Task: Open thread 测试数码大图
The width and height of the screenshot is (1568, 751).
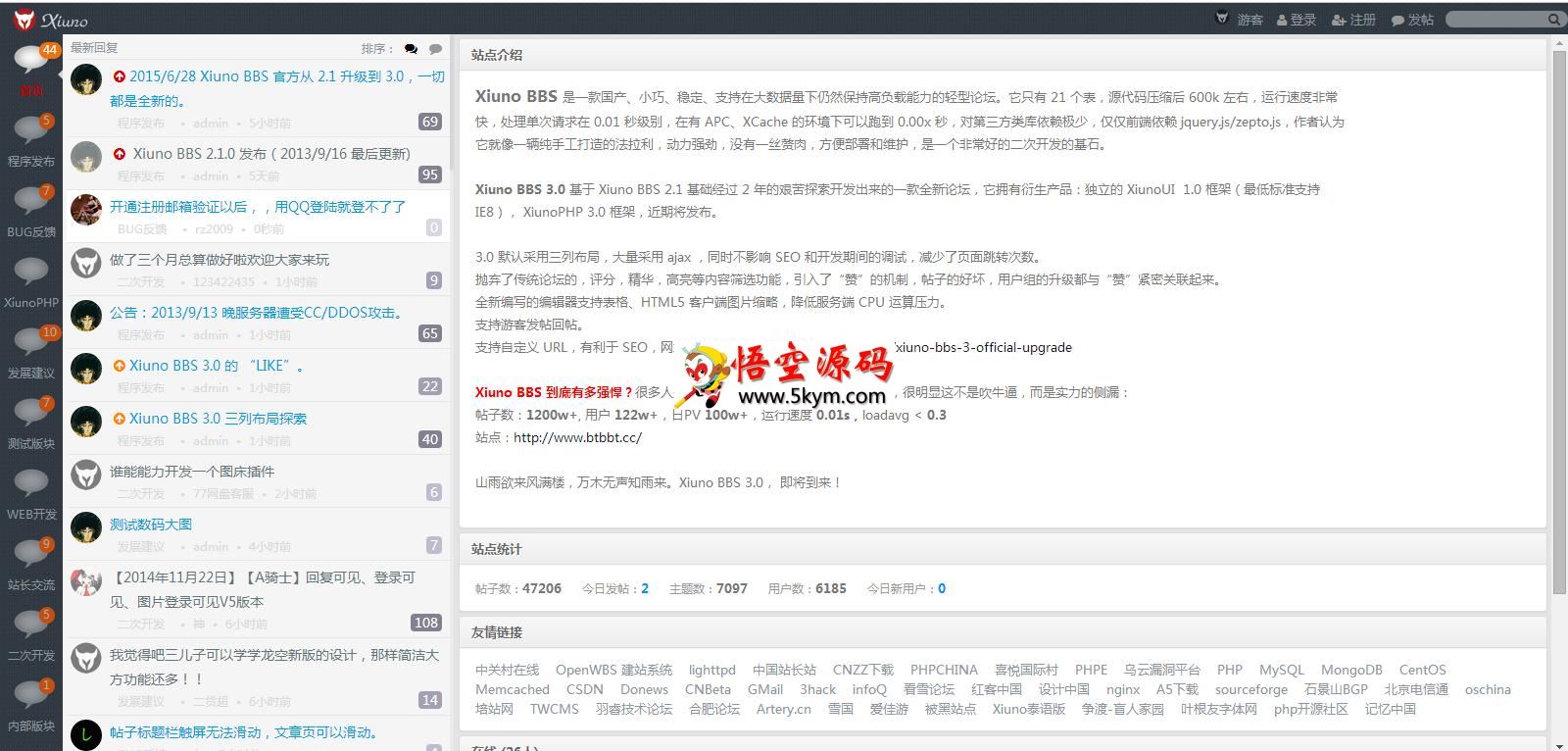Action: 151,525
